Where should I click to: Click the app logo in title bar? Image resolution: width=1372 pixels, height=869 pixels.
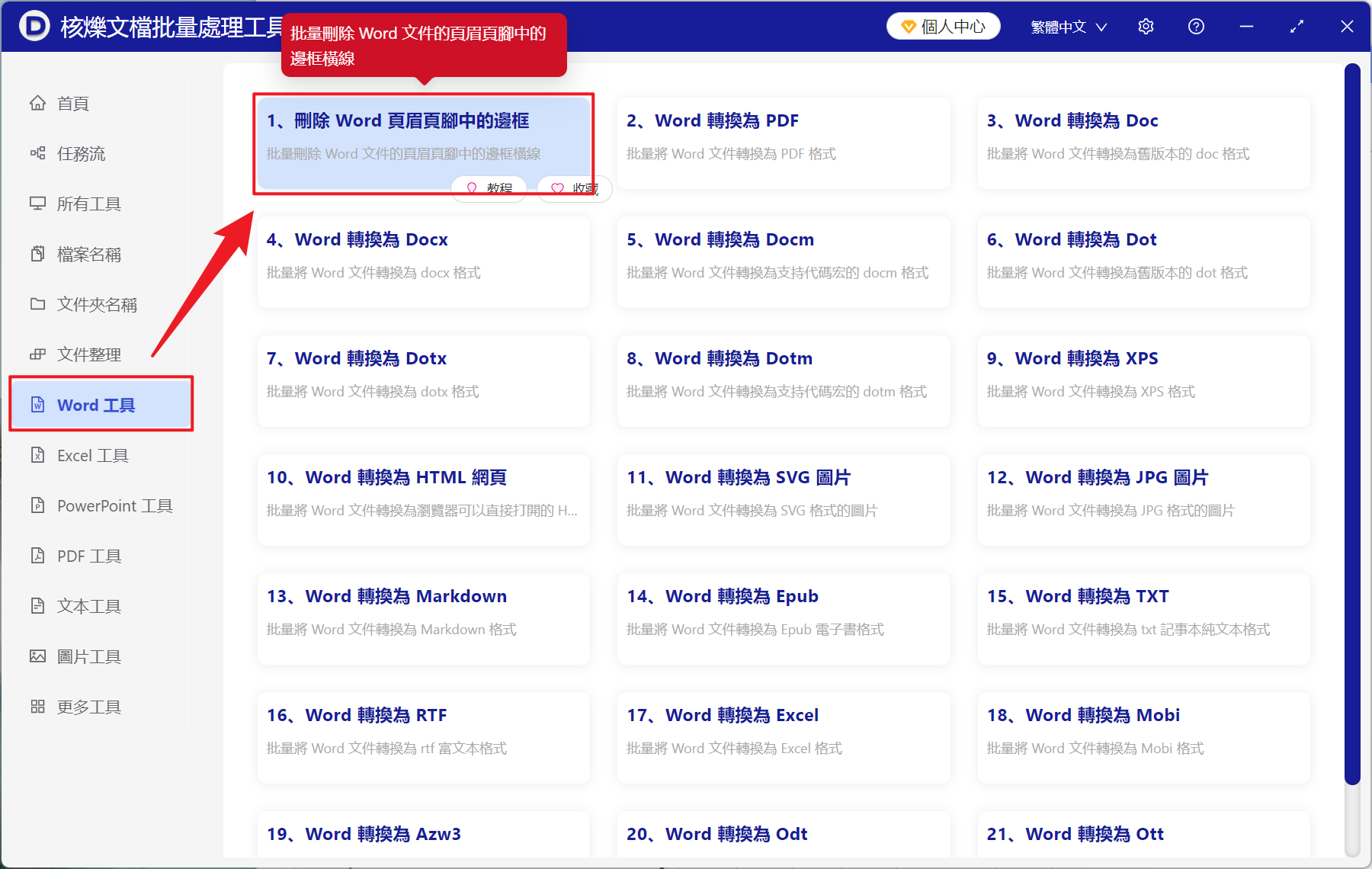click(34, 27)
